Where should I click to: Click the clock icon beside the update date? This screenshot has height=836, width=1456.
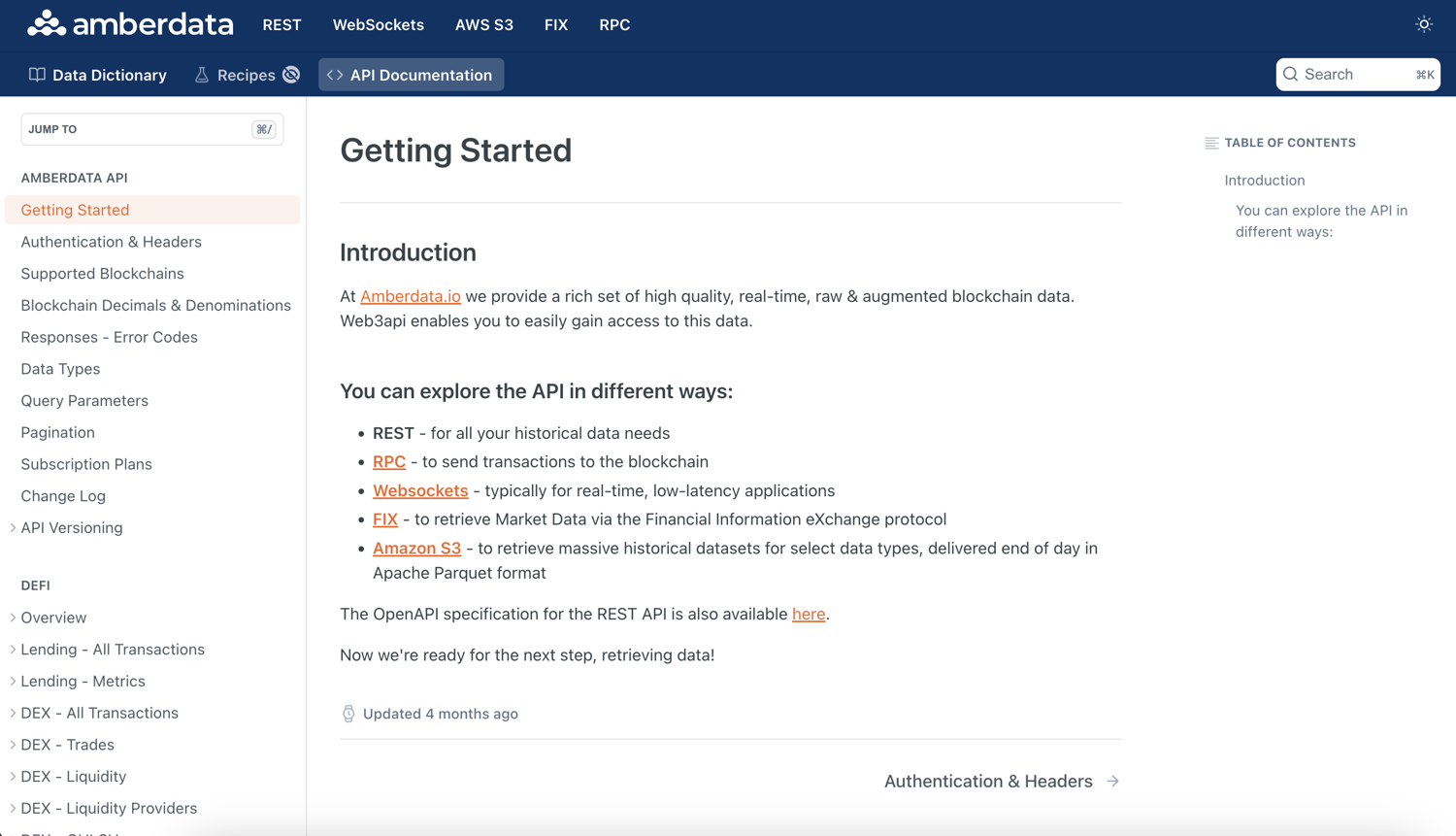tap(347, 713)
